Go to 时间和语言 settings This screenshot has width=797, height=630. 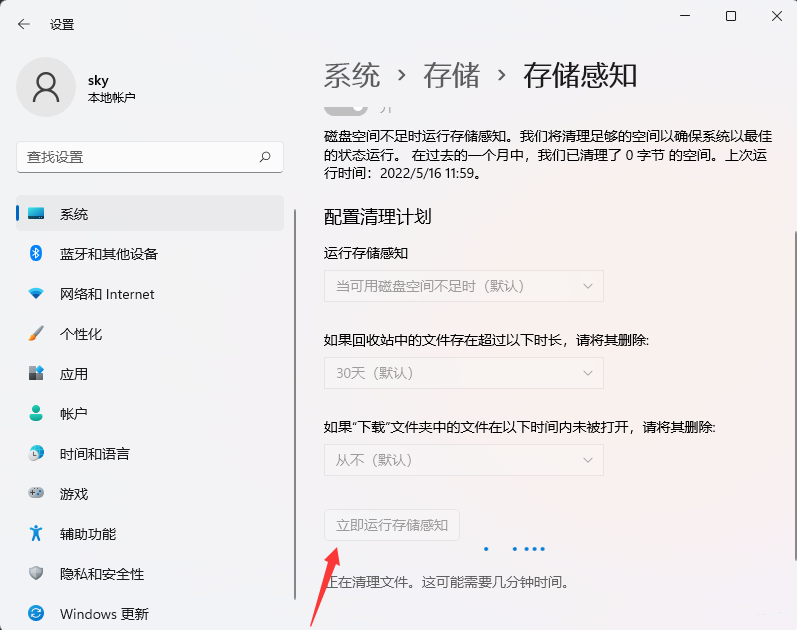coord(94,454)
